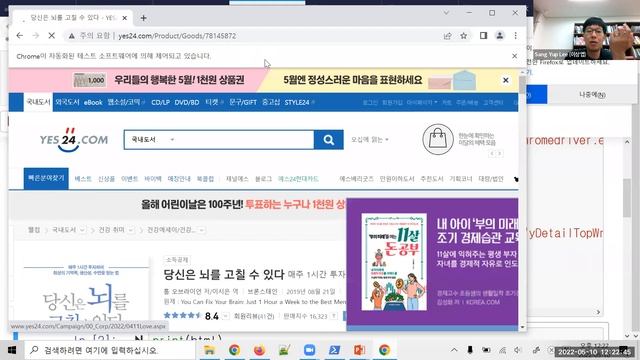Screen dimensions: 640x360
Task: Expand breadcrumb 건강에세이 dropdown arrow
Action: pos(202,230)
